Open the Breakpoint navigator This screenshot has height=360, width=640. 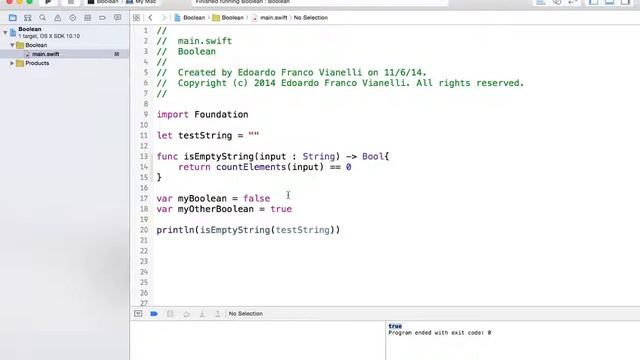102,18
